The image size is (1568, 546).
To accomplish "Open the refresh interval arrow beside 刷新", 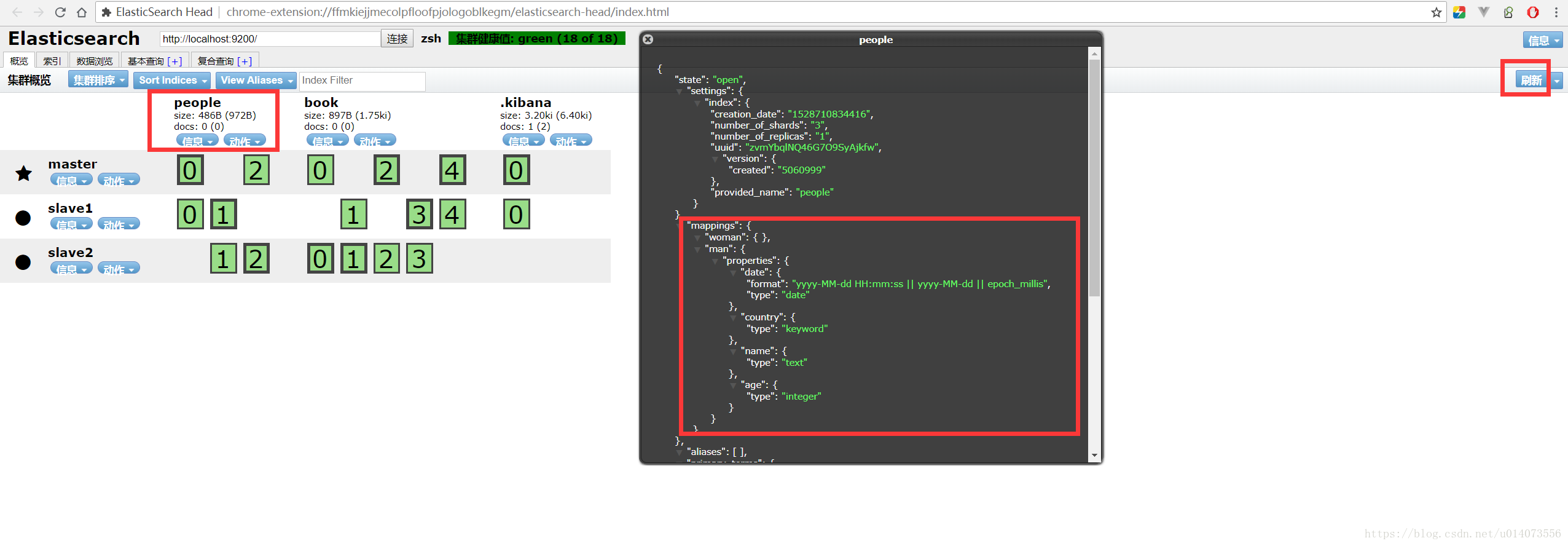I will pos(1556,80).
